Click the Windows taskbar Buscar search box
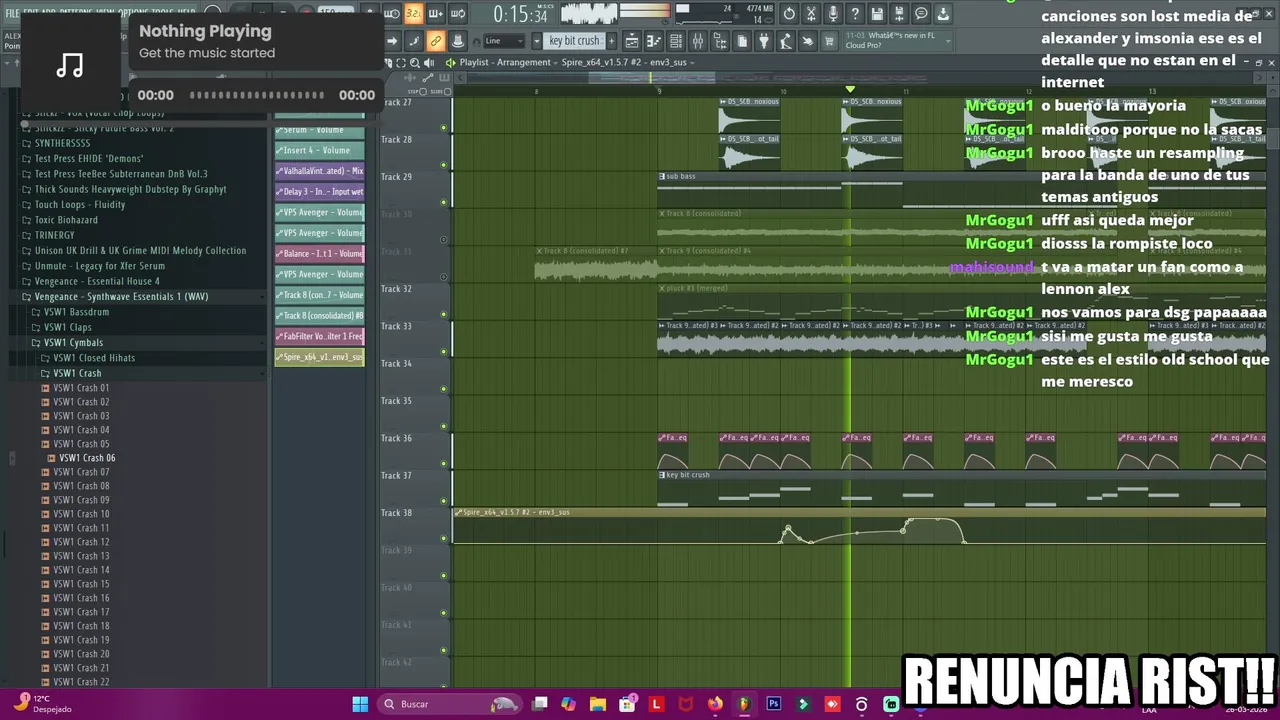1280x720 pixels. [450, 704]
